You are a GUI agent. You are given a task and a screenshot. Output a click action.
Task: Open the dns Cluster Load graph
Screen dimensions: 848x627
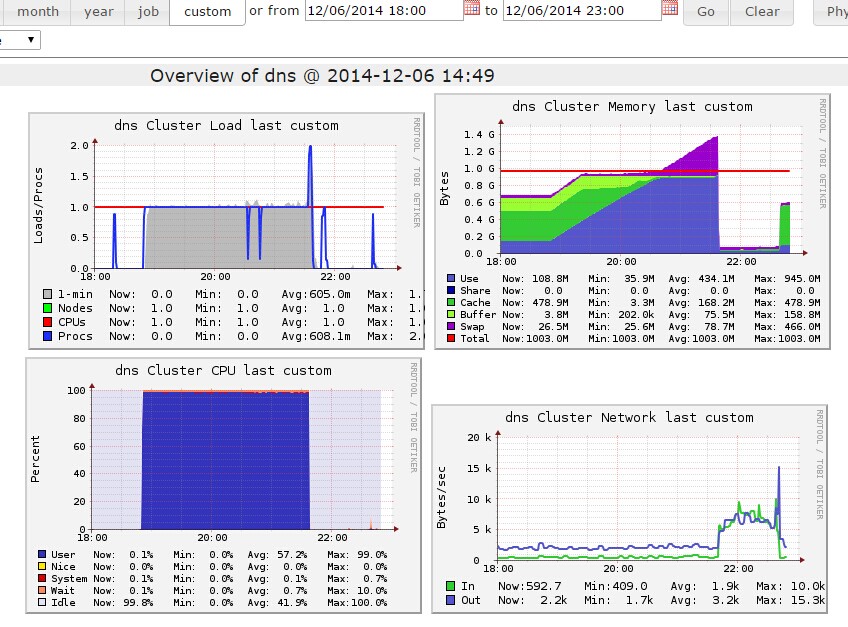pos(226,232)
